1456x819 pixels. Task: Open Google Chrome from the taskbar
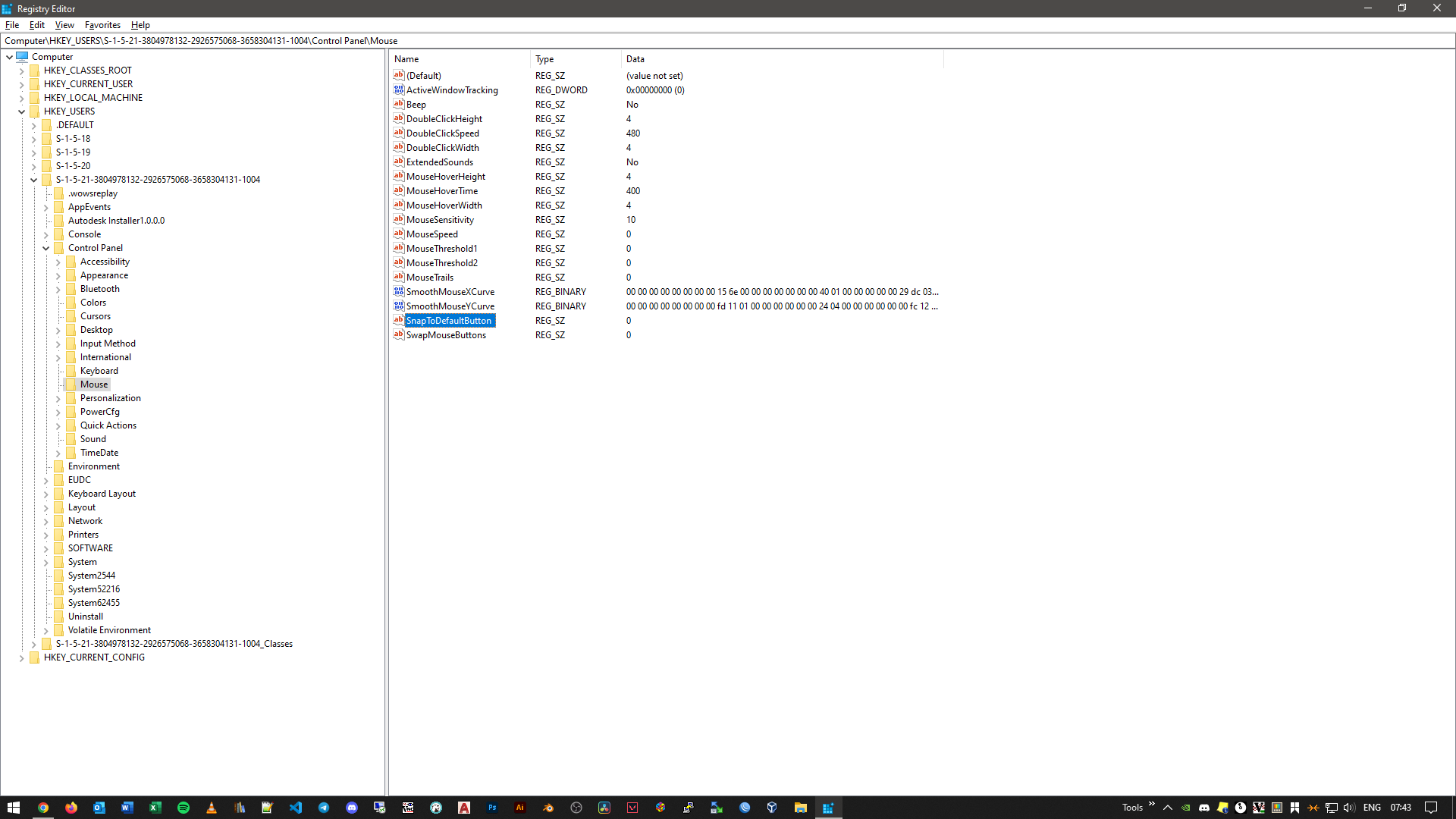(43, 808)
